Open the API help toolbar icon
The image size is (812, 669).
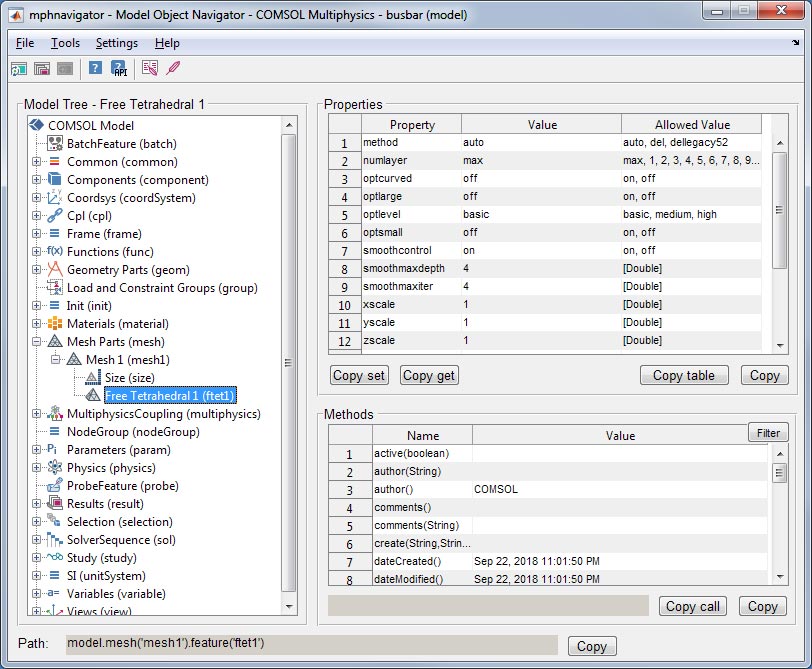tap(118, 69)
